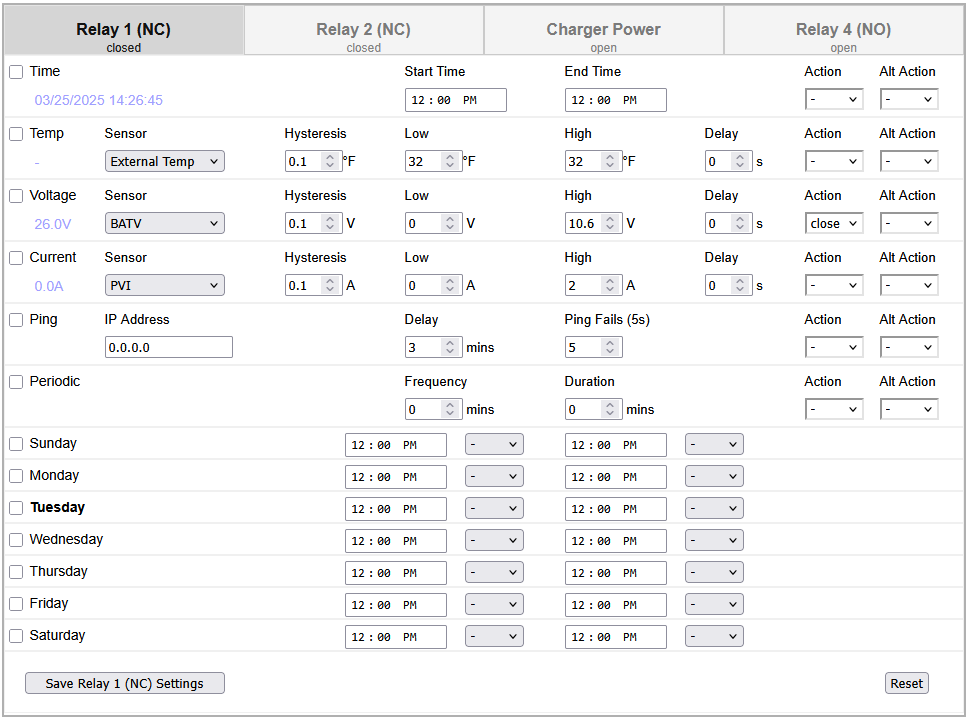This screenshot has width=969, height=719.
Task: Toggle the Voltage rule checkbox
Action: coord(16,196)
